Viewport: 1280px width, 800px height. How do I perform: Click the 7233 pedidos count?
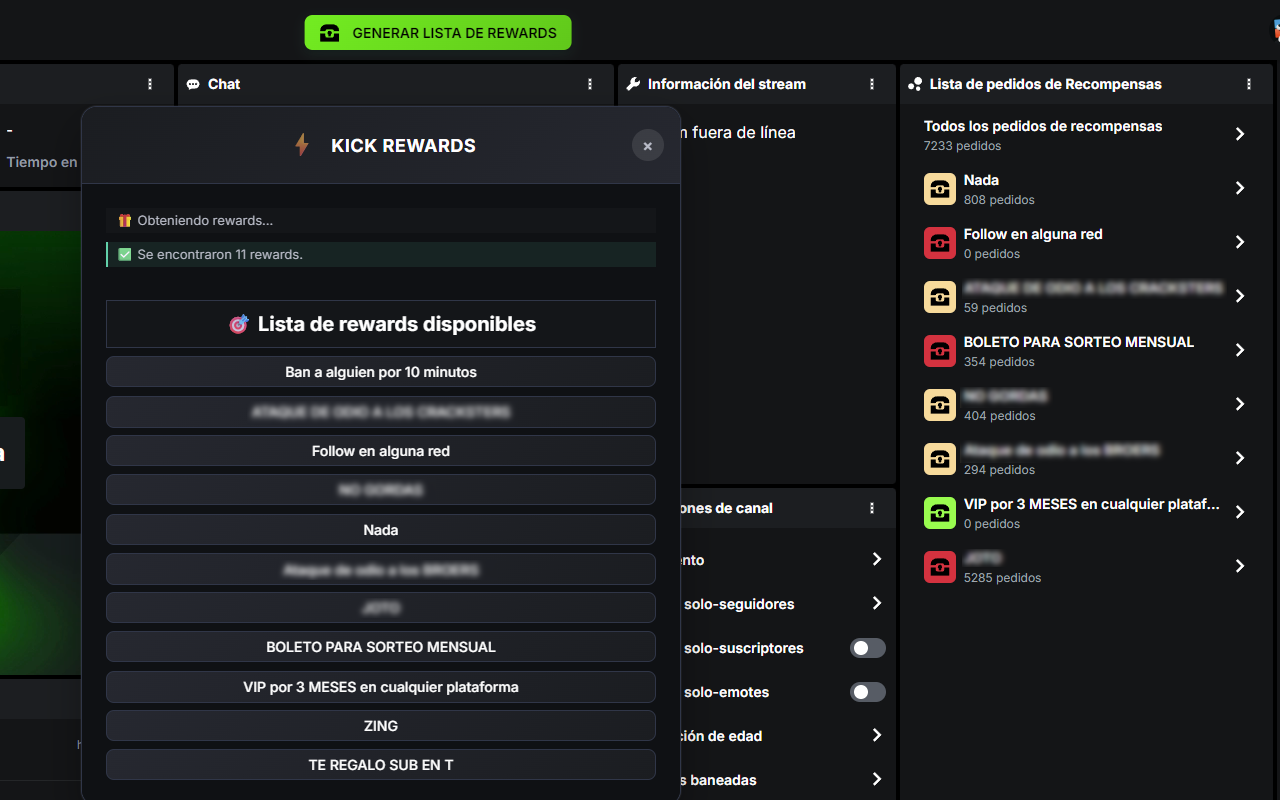point(962,146)
